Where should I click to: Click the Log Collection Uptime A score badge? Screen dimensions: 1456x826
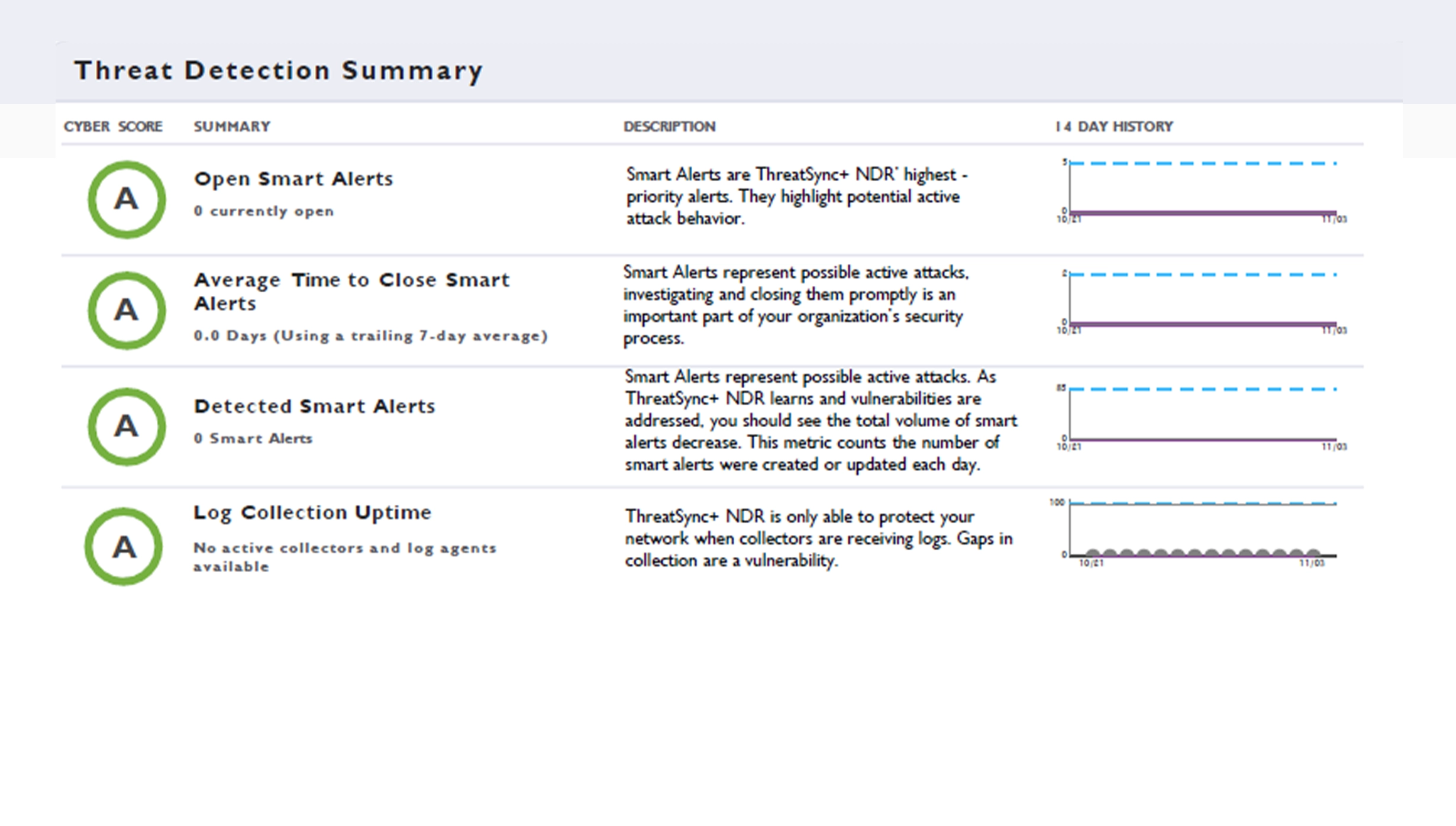pyautogui.click(x=124, y=547)
